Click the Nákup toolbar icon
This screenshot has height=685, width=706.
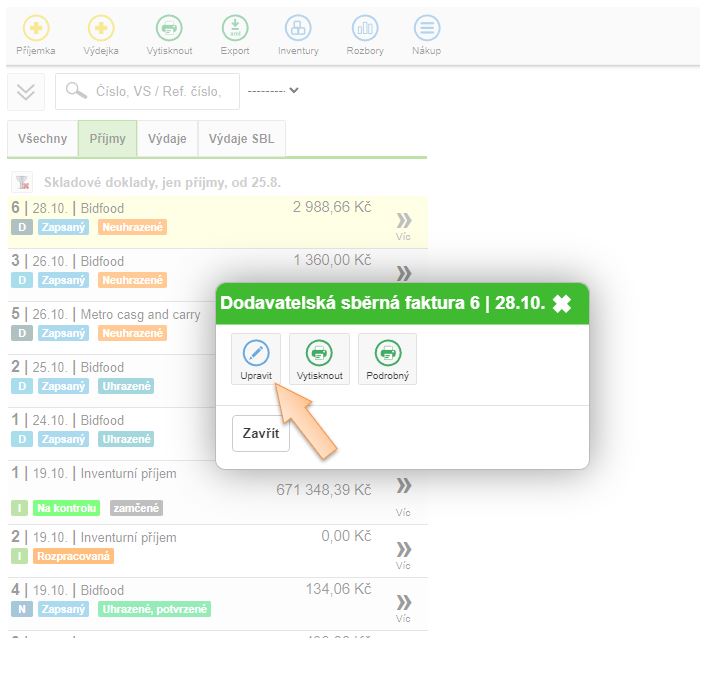[427, 29]
